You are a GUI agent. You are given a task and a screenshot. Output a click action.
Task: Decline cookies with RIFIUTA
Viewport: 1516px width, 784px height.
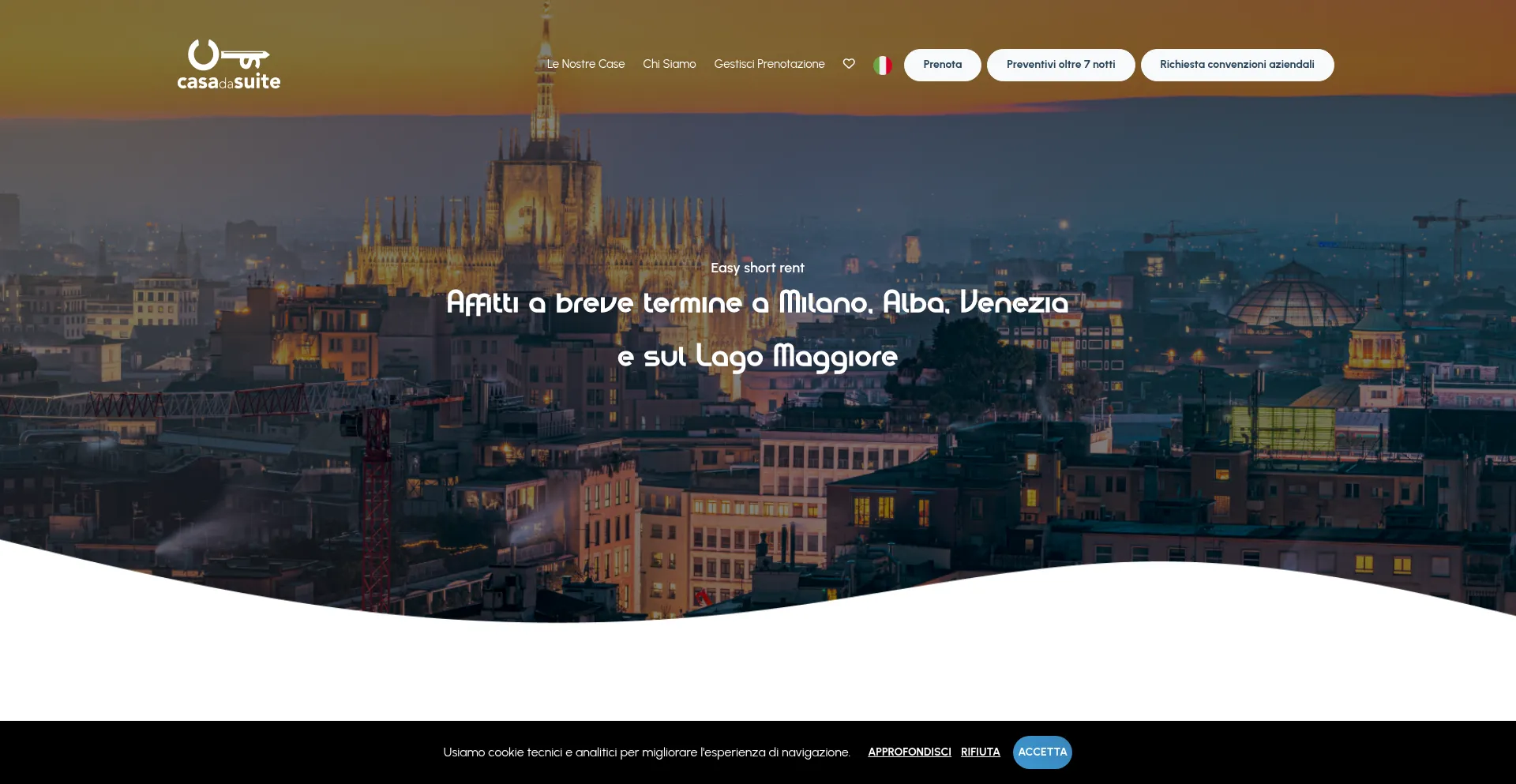[980, 752]
